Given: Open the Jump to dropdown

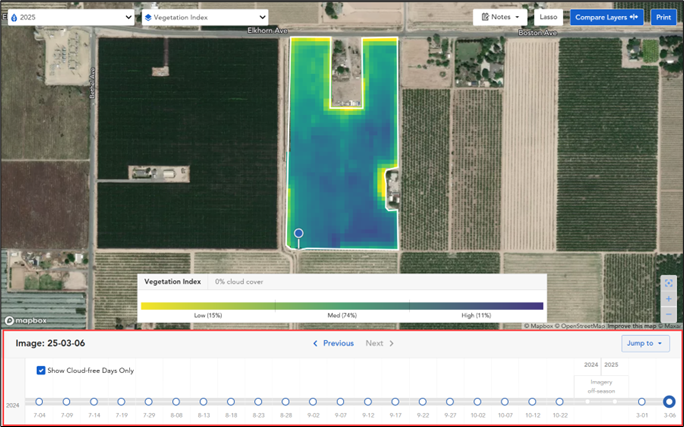Looking at the screenshot, I should point(645,343).
